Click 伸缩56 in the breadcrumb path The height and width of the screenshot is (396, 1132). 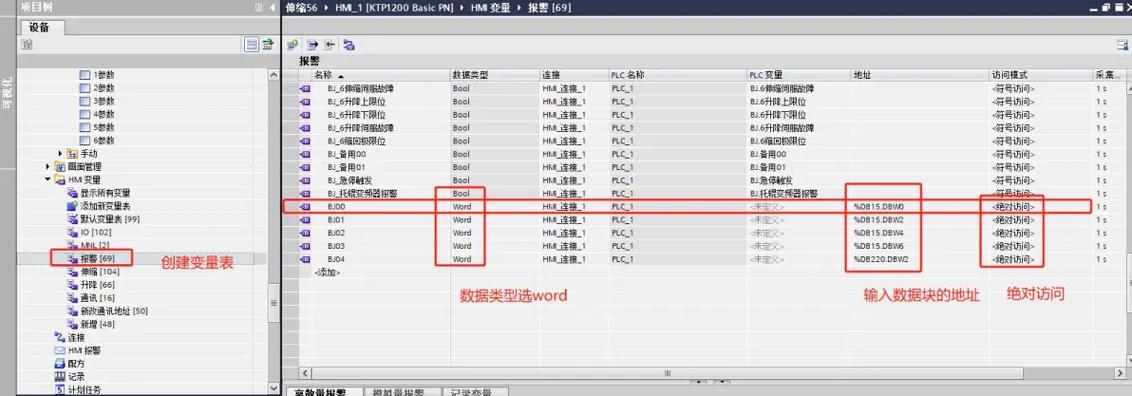click(x=302, y=7)
